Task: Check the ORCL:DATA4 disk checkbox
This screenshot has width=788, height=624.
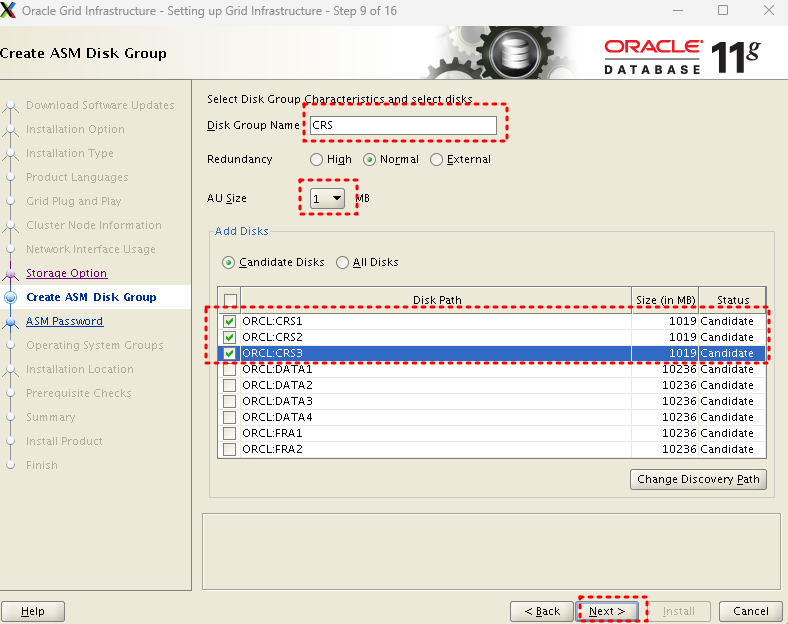Action: coord(229,417)
